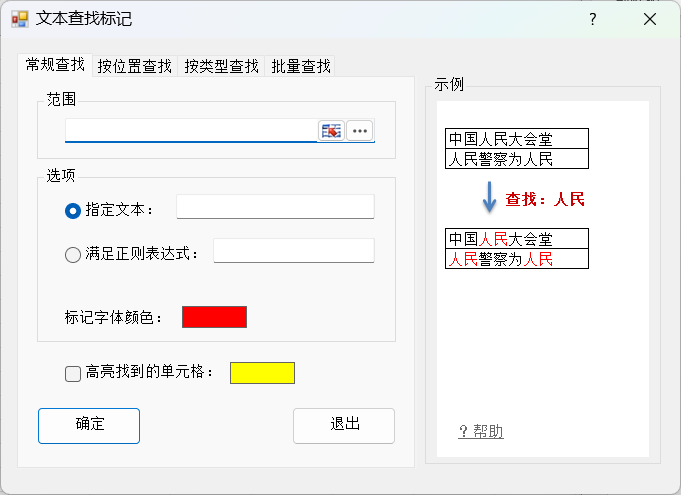This screenshot has width=681, height=495.
Task: Focus the 范围 range input field
Action: (x=190, y=131)
